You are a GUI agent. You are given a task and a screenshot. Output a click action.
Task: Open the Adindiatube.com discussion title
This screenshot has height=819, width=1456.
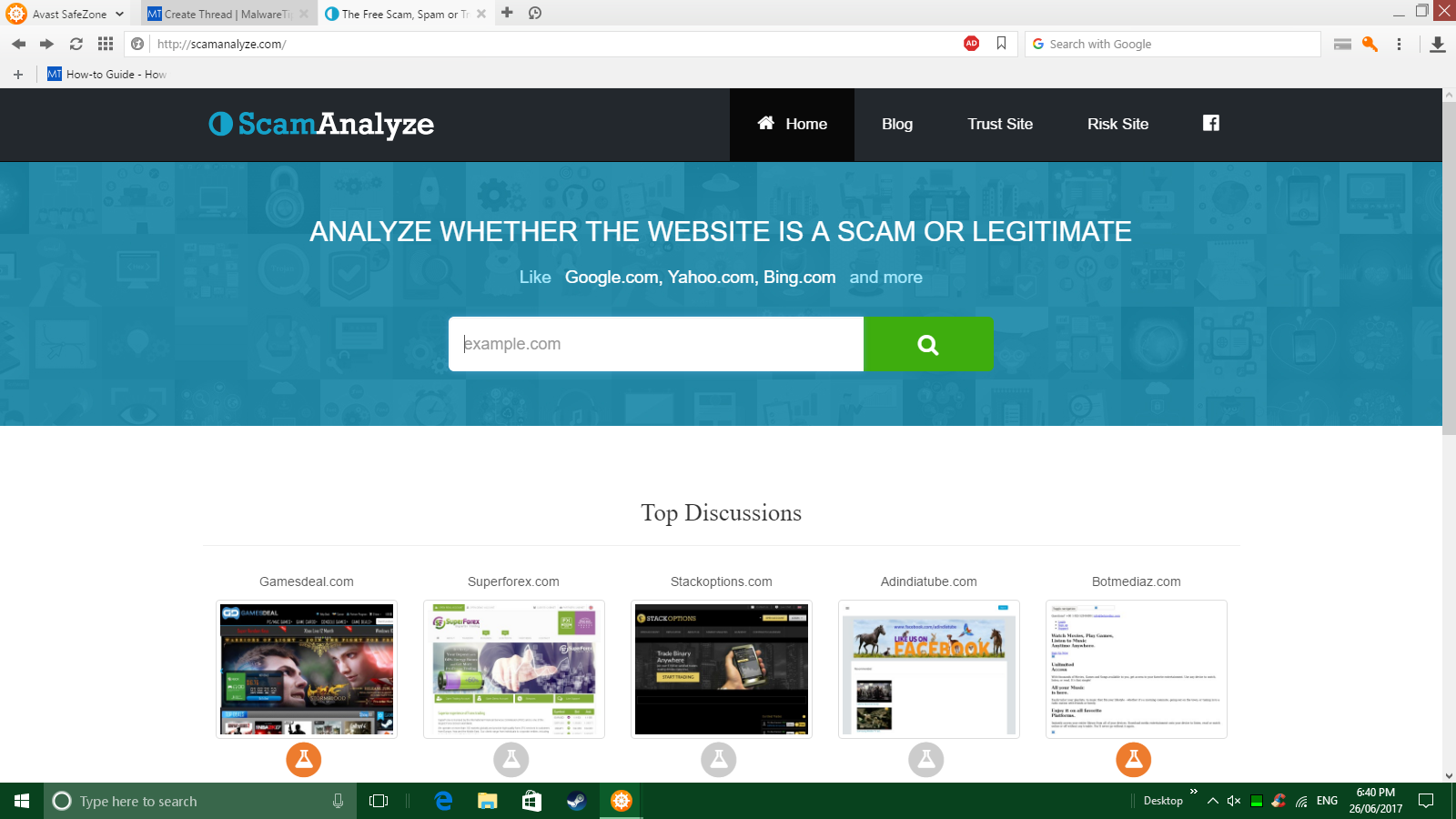929,581
